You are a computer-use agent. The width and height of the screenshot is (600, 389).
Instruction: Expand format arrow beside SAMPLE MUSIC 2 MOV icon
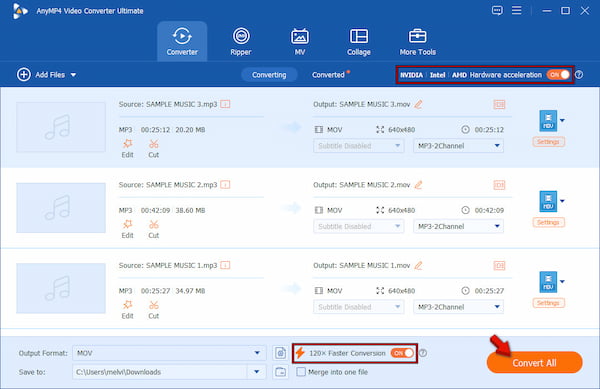point(562,201)
